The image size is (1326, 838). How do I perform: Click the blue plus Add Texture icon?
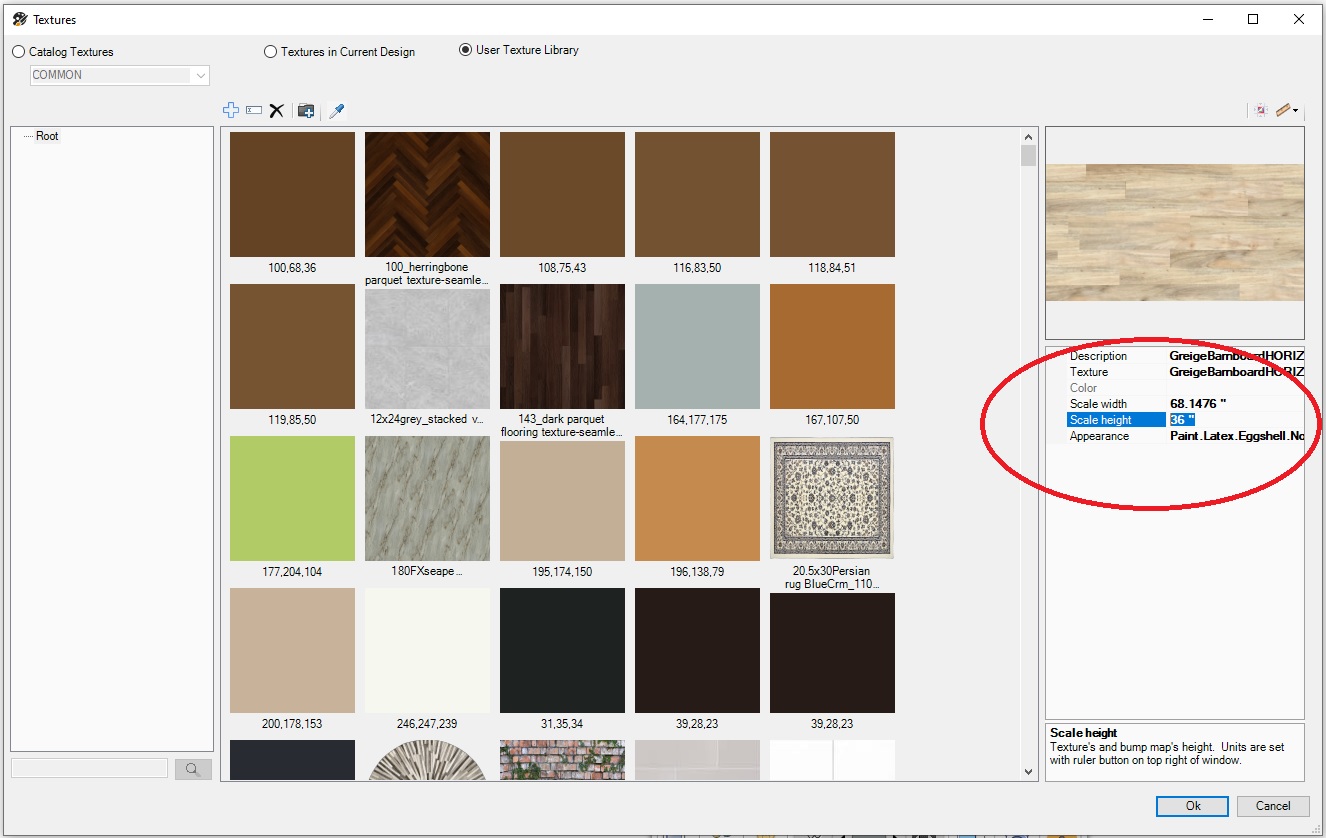[x=231, y=111]
